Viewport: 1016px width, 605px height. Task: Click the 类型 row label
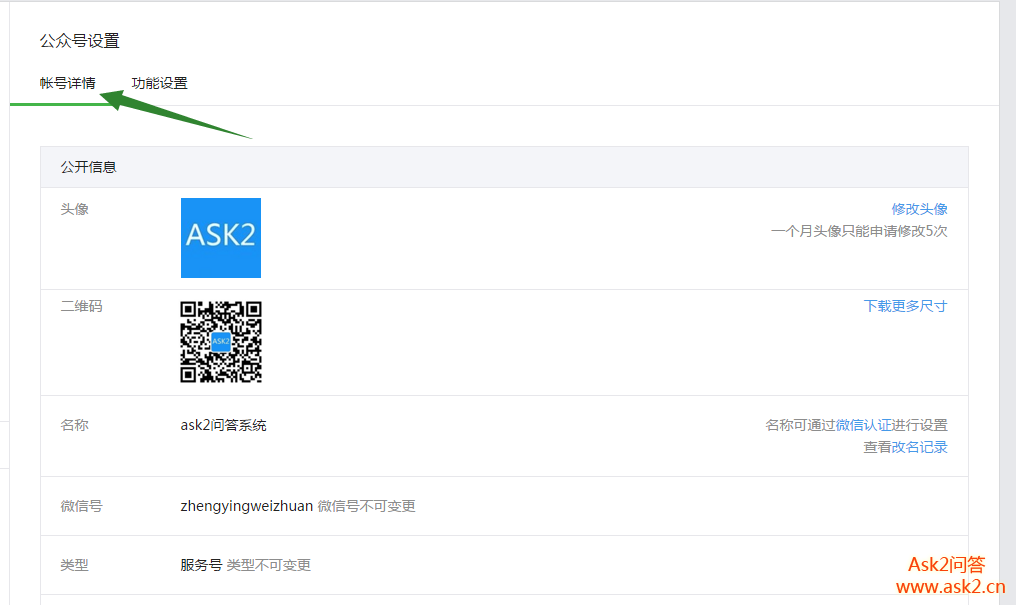click(74, 565)
